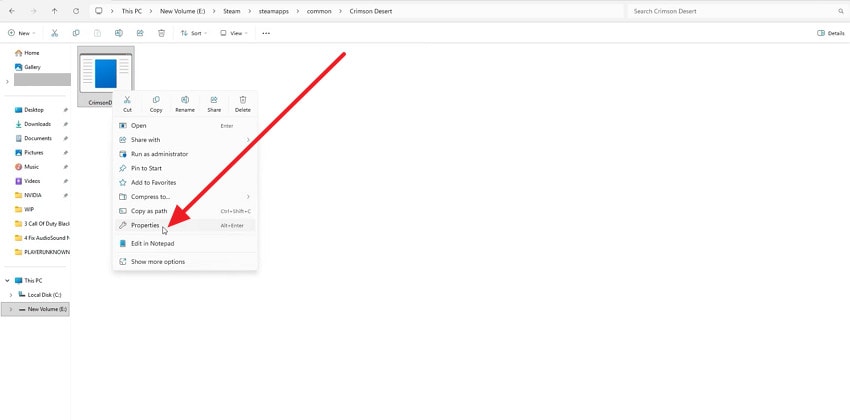The image size is (850, 420).
Task: Click the Paste icon in toolbar
Action: tap(98, 33)
